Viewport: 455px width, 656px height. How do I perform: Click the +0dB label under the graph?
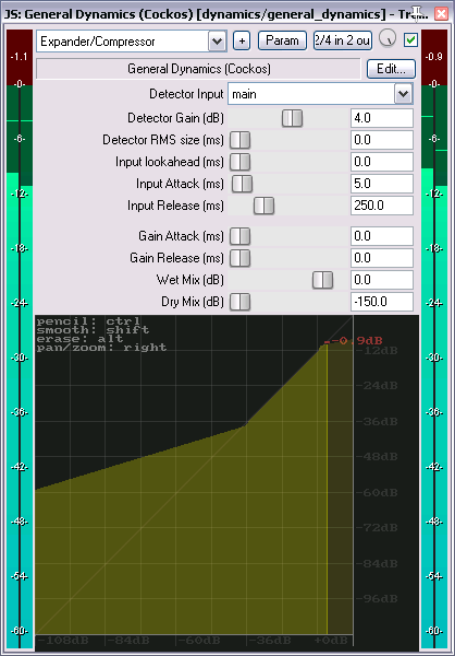(332, 640)
